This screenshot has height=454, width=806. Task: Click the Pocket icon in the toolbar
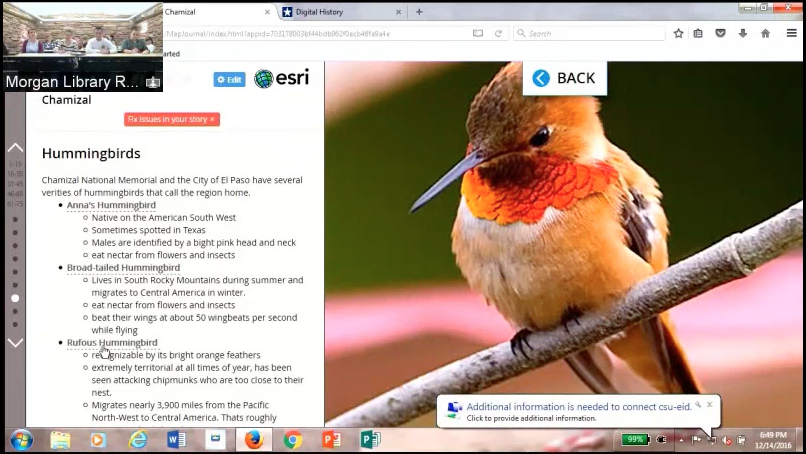point(721,33)
